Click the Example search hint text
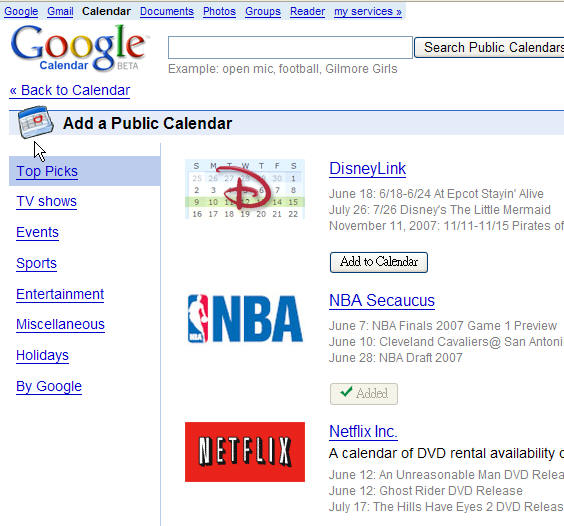Image resolution: width=564 pixels, height=526 pixels. click(283, 69)
